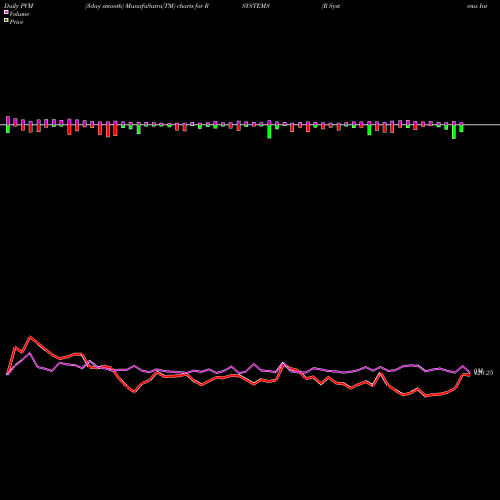500x500 pixels.
Task: Click the 'Daily PVM' title text
Action: (18, 6)
